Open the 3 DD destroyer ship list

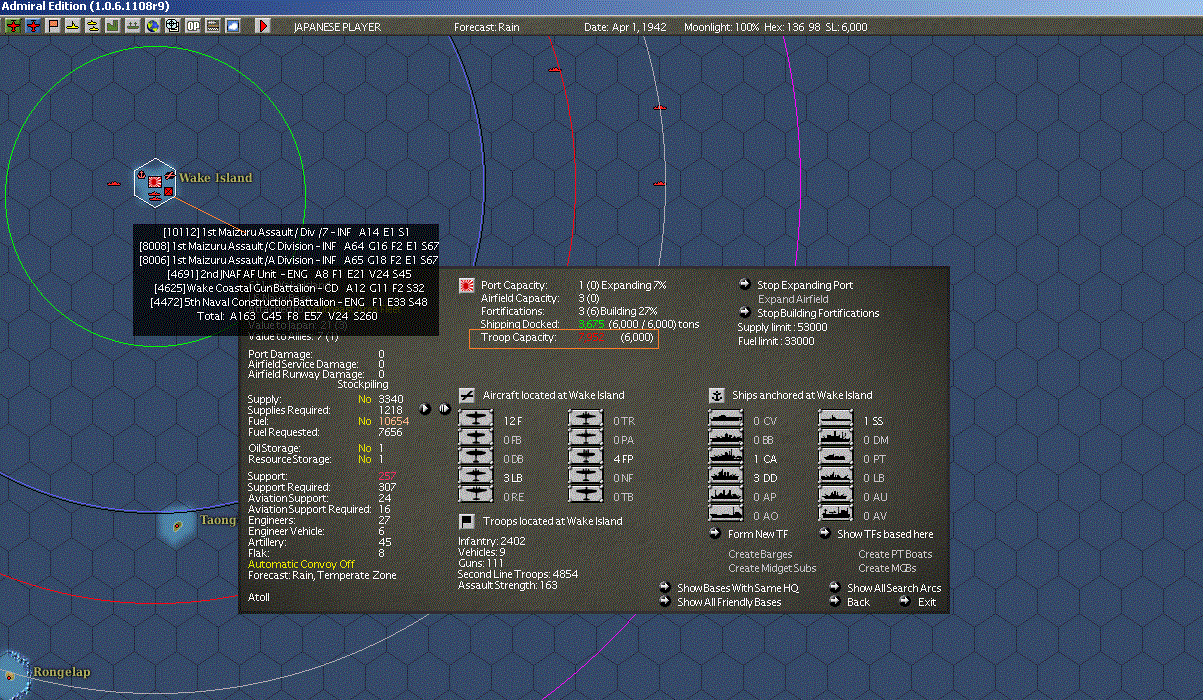726,477
